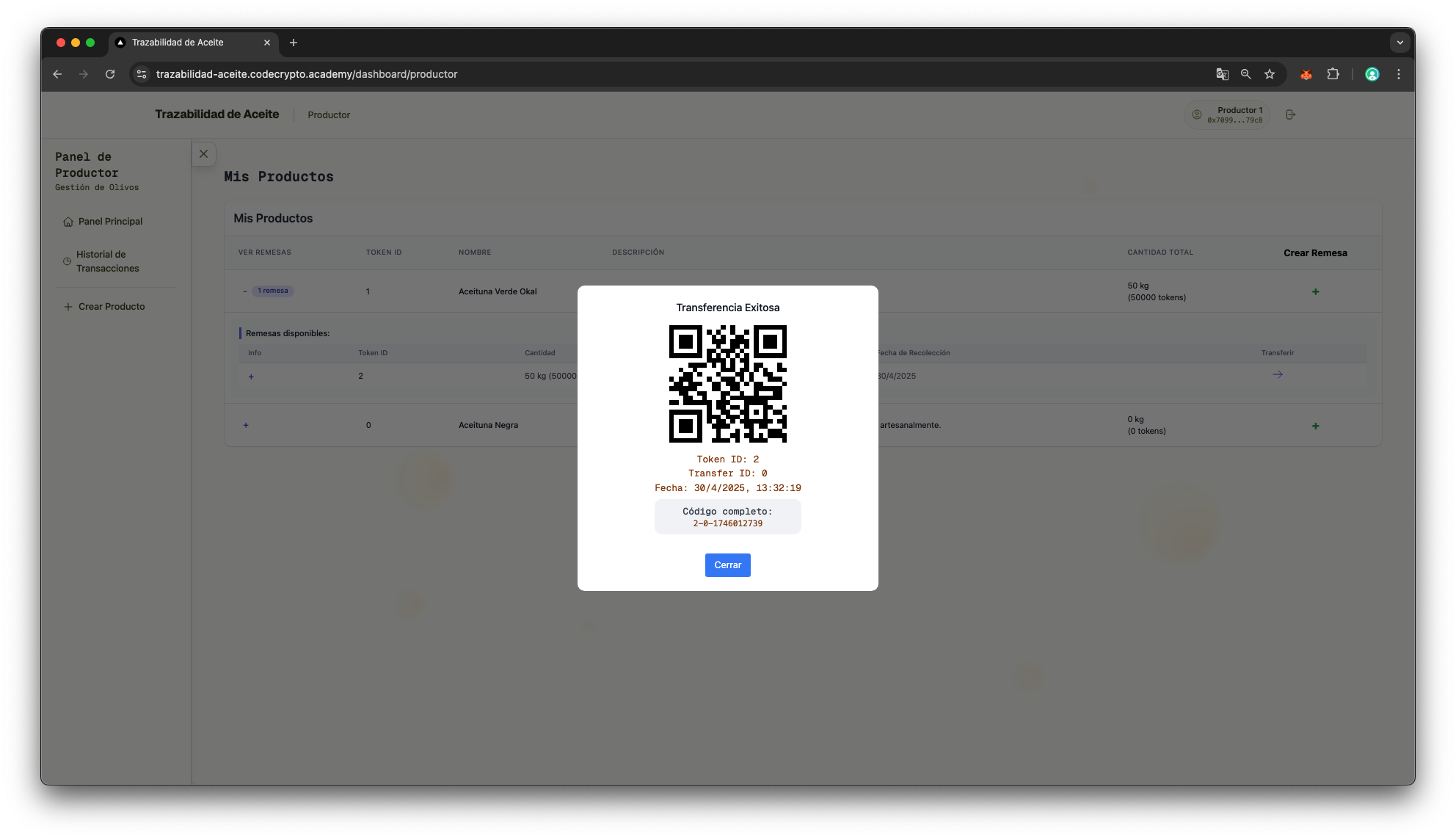Open the Productor 1 account badge
The width and height of the screenshot is (1456, 839).
1227,115
